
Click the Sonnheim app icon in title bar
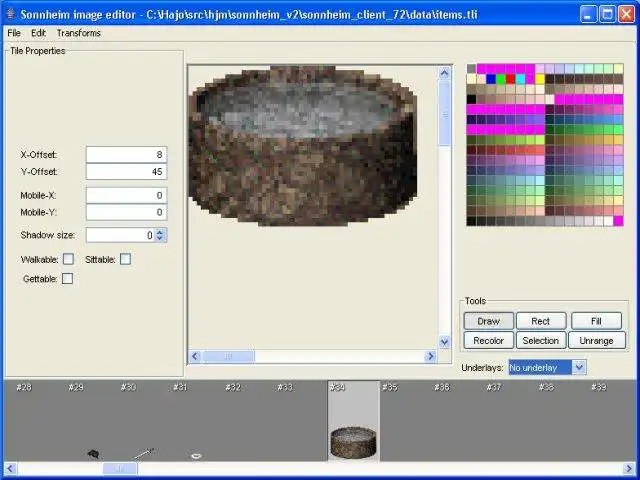(10, 12)
